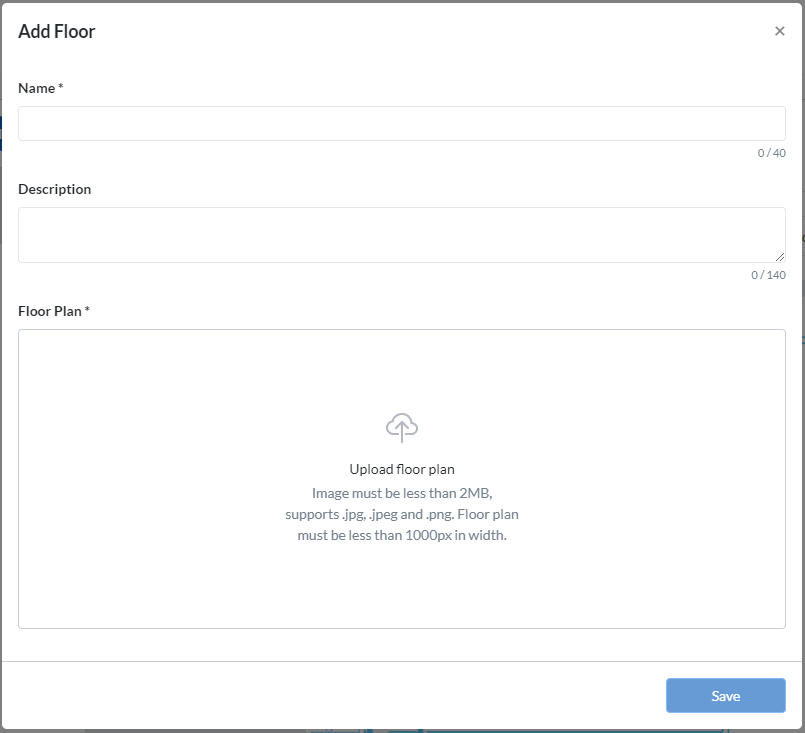Click the Description field label
This screenshot has width=805, height=733.
[54, 189]
